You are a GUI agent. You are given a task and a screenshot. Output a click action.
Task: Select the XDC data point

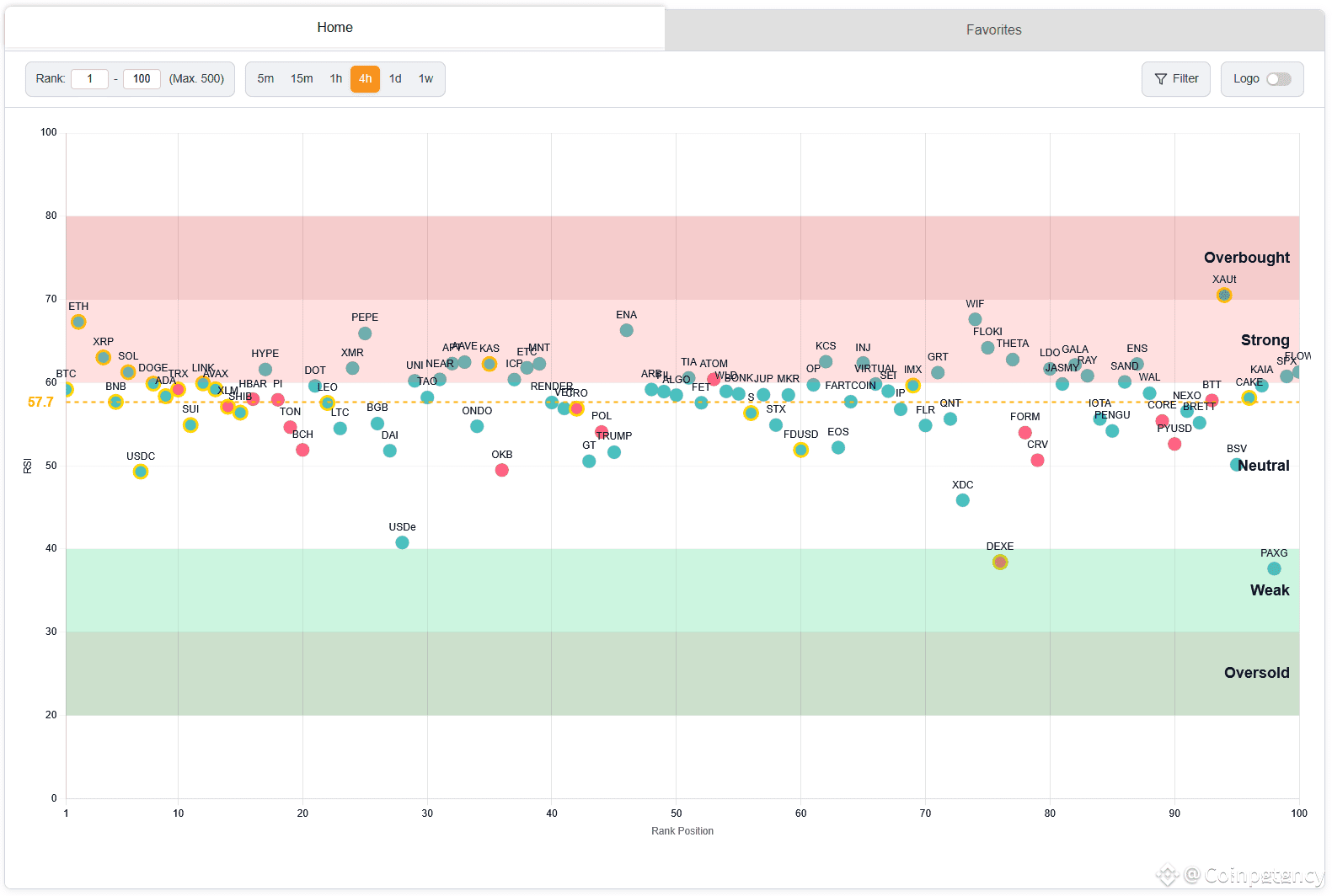[x=962, y=500]
